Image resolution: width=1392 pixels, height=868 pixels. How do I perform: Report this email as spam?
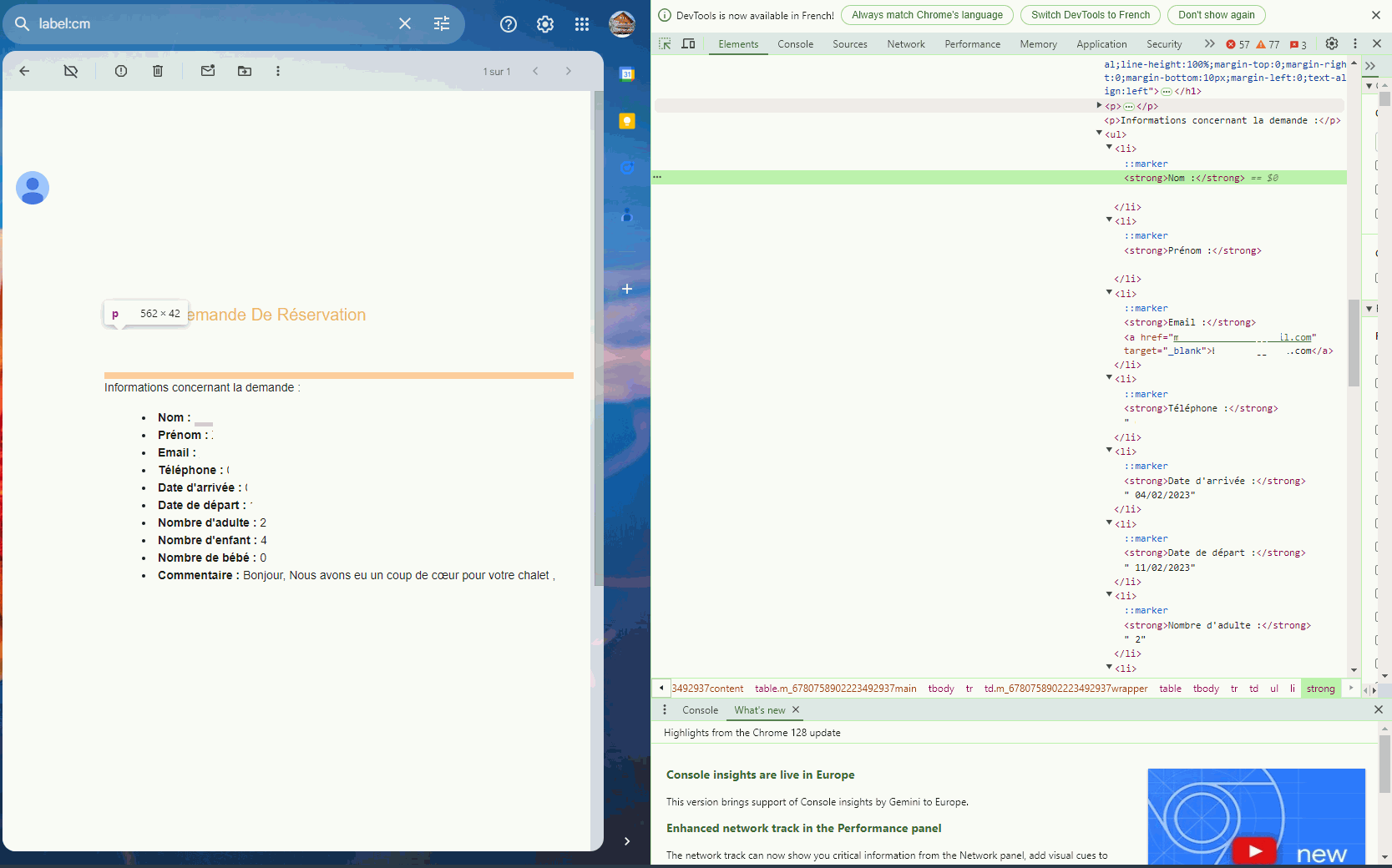121,71
